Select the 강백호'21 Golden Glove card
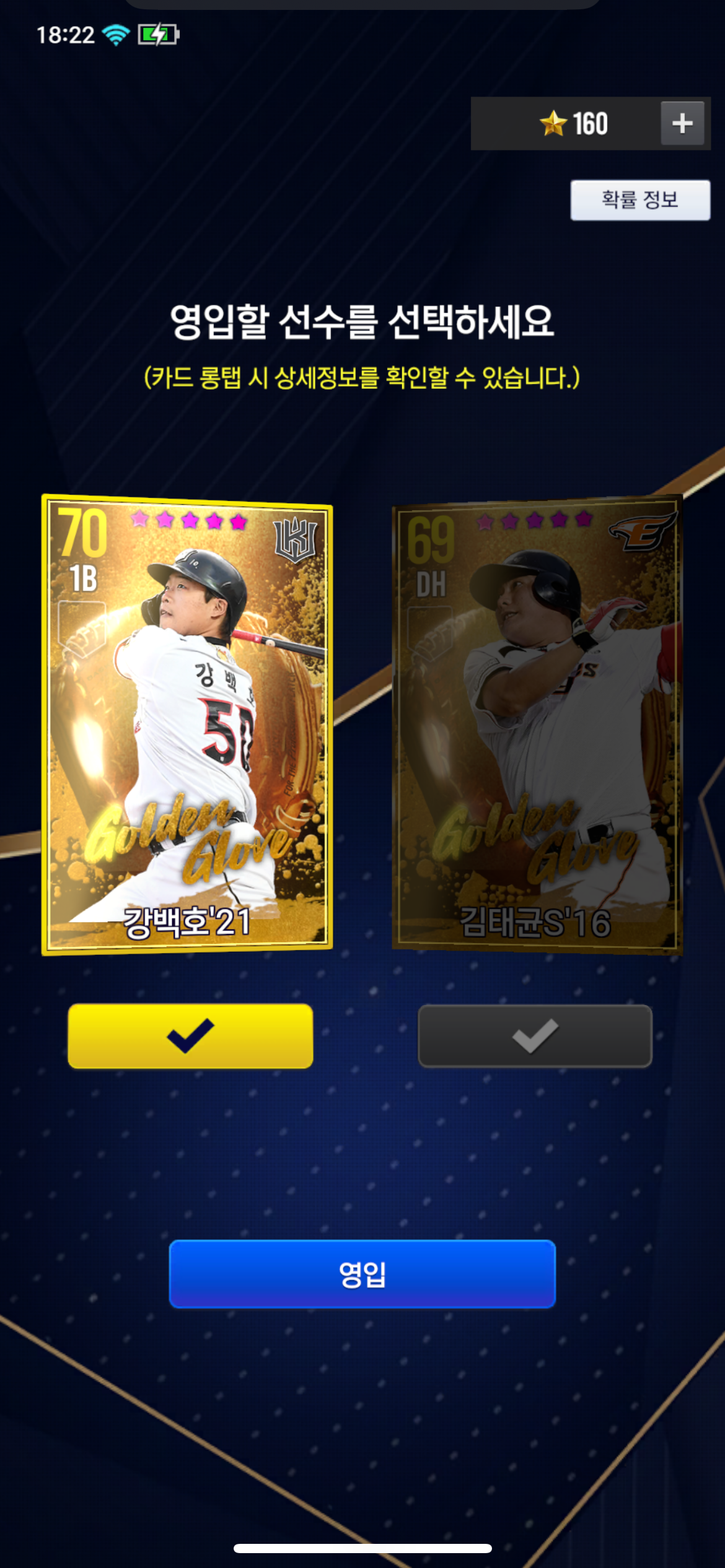This screenshot has width=725, height=1568. coord(187,725)
